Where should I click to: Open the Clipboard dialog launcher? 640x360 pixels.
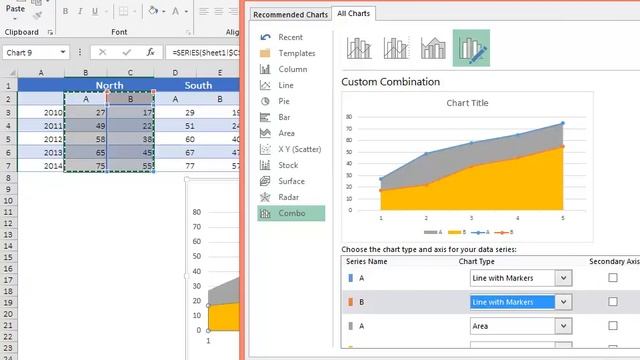pos(50,32)
